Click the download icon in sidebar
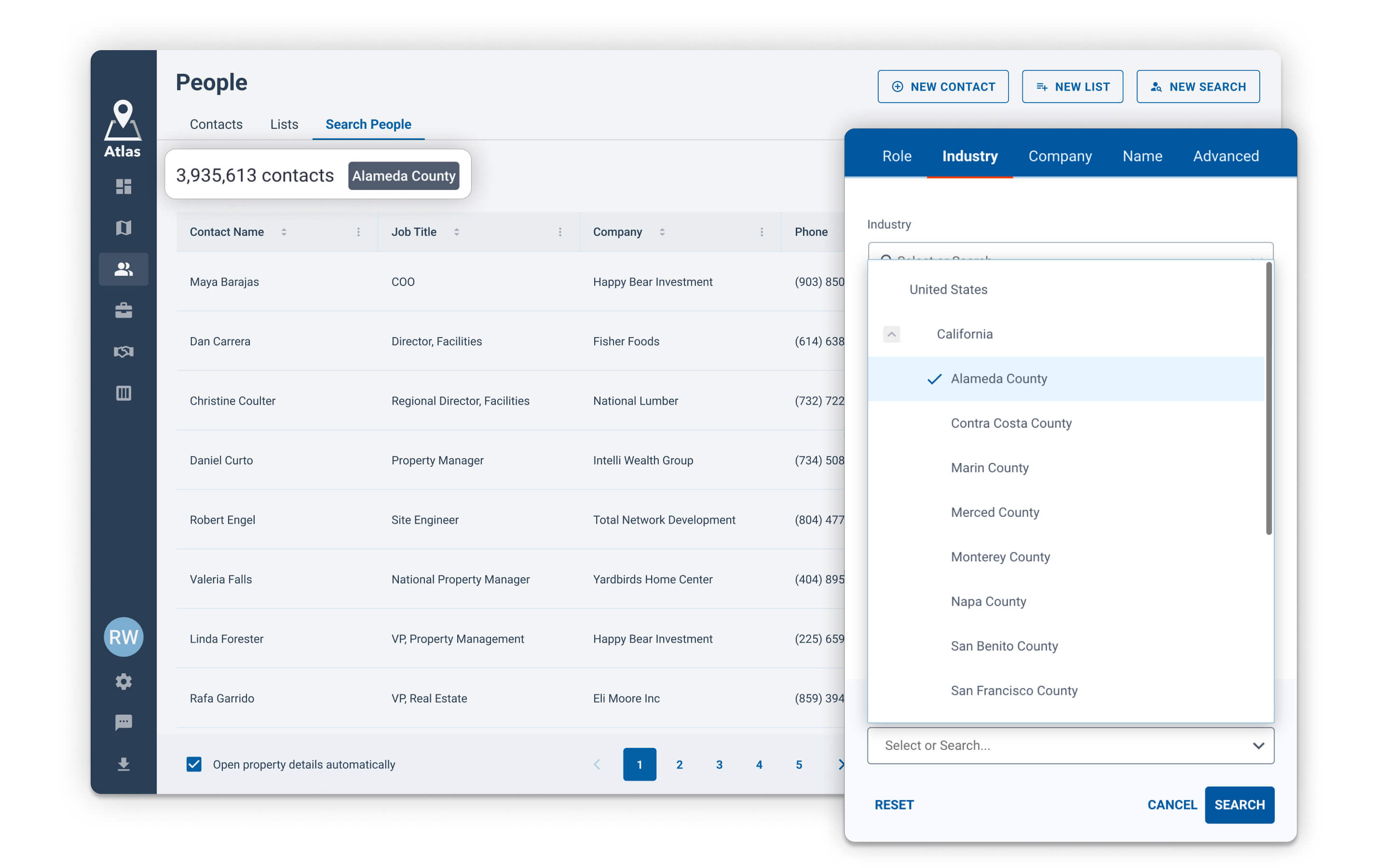Image resolution: width=1389 pixels, height=868 pixels. tap(123, 764)
